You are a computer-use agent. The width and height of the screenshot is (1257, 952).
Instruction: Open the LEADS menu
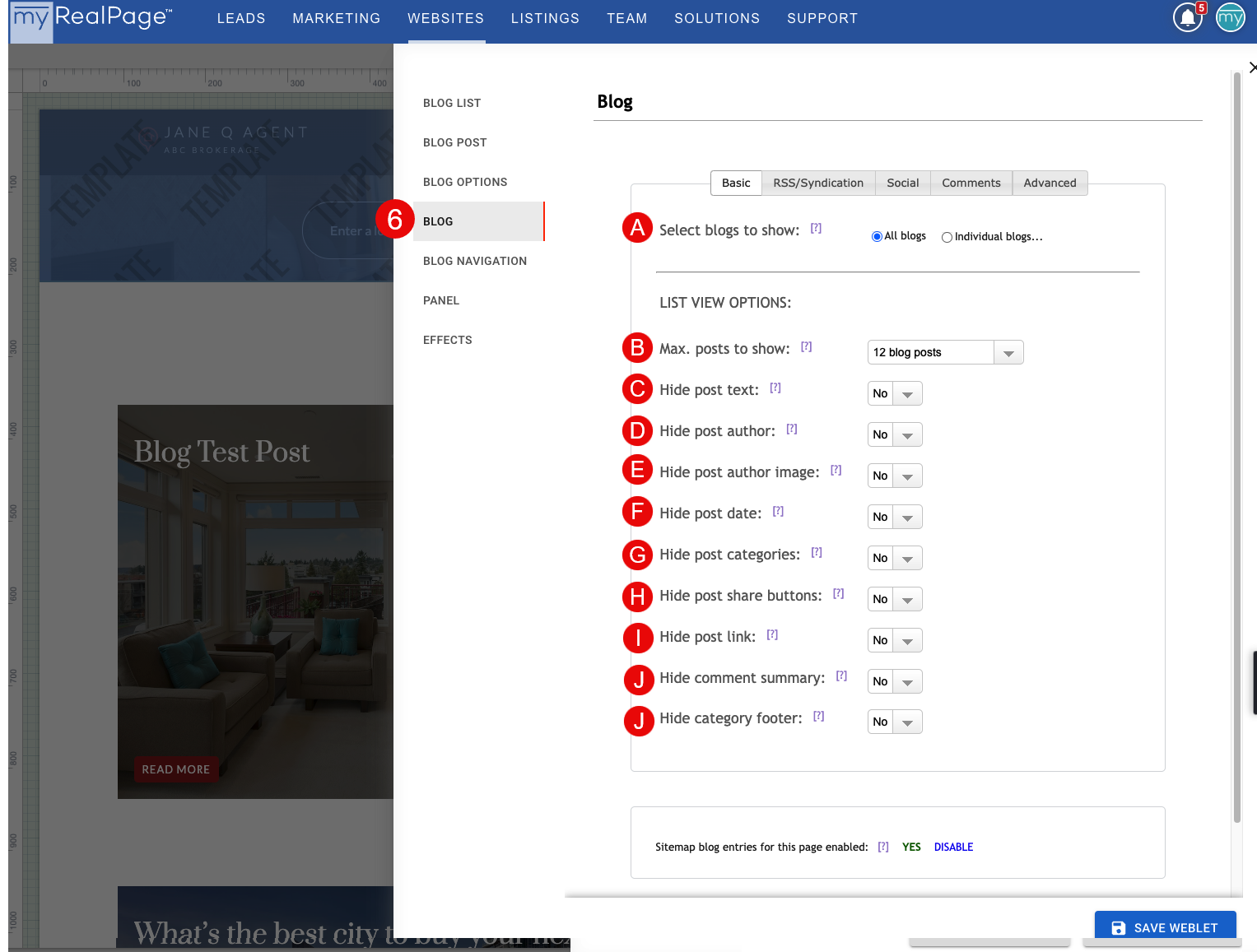coord(241,18)
